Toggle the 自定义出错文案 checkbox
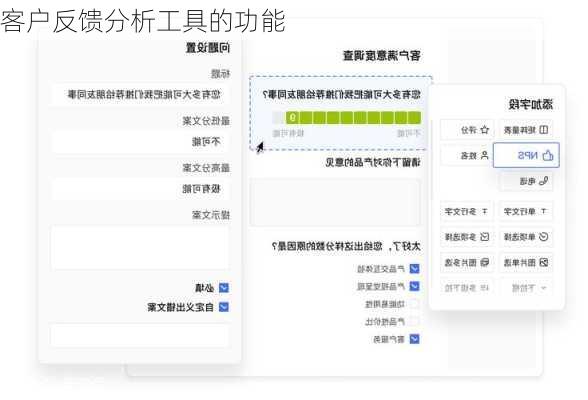The height and width of the screenshot is (400, 588). 224,307
